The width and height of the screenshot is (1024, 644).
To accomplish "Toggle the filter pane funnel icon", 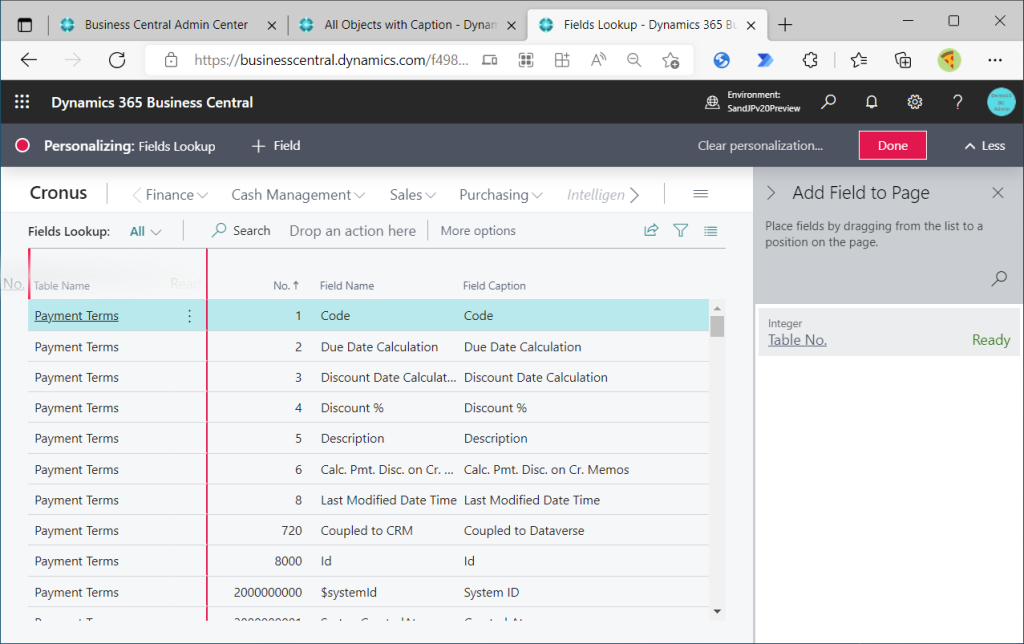I will tap(680, 231).
